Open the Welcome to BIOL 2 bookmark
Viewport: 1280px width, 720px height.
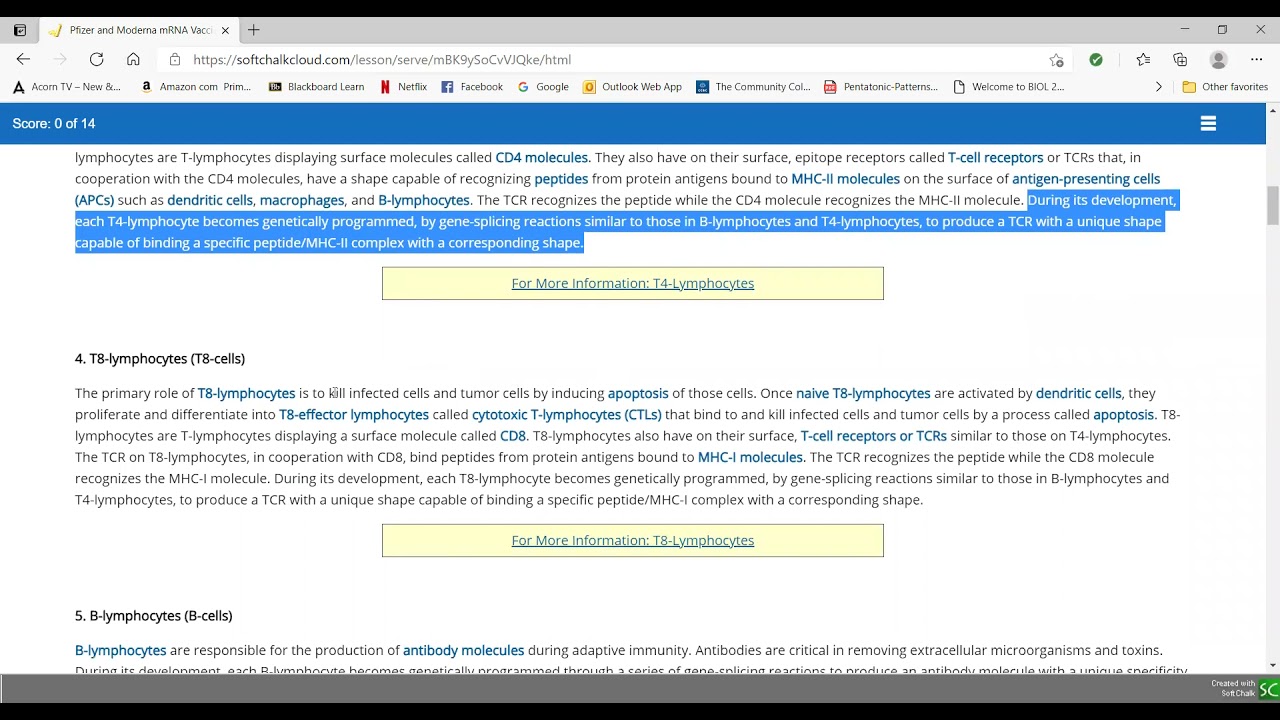(x=1009, y=87)
